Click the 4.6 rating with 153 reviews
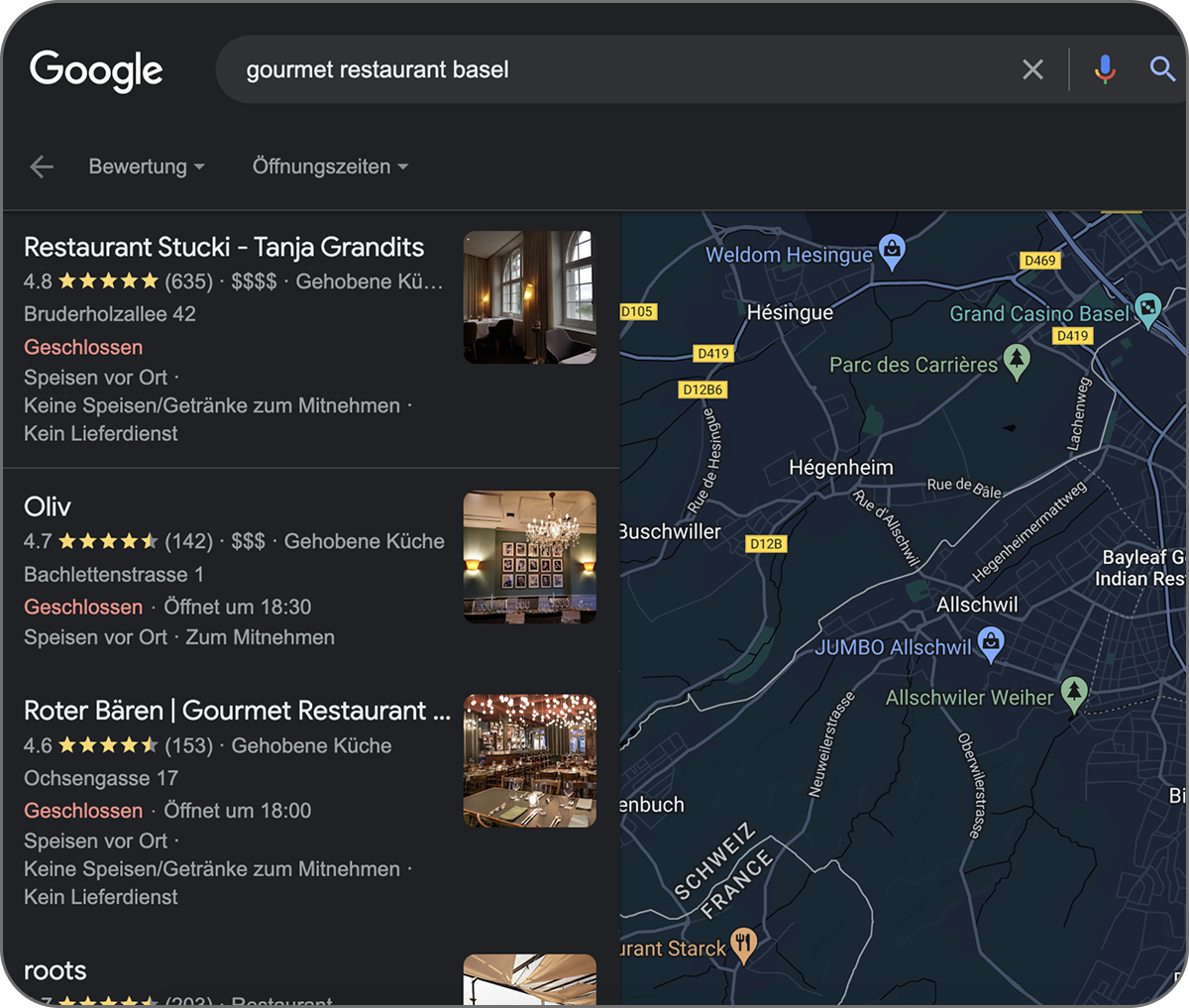 click(119, 745)
